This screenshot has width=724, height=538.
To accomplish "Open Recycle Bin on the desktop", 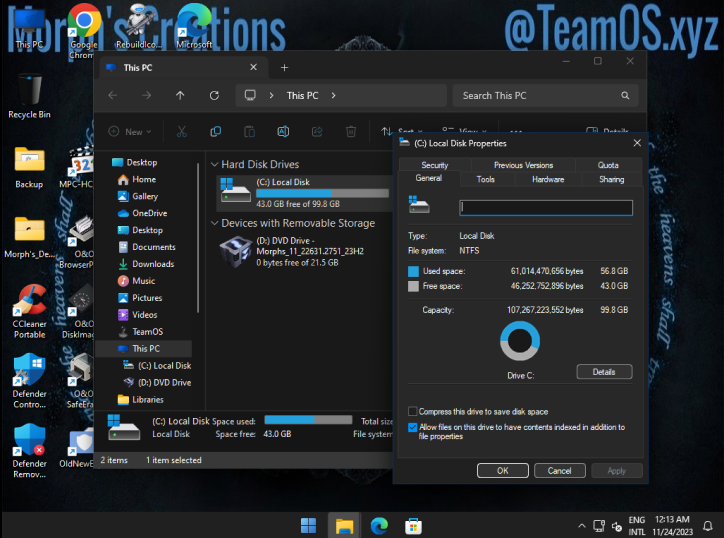I will click(x=30, y=97).
